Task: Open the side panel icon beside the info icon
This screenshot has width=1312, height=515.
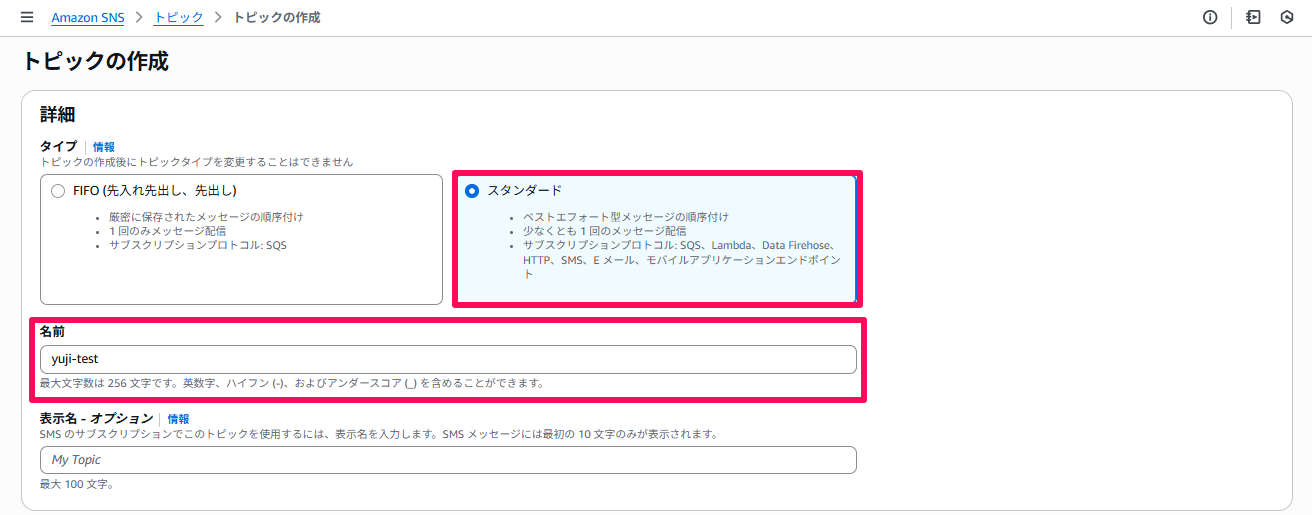Action: 1253,17
